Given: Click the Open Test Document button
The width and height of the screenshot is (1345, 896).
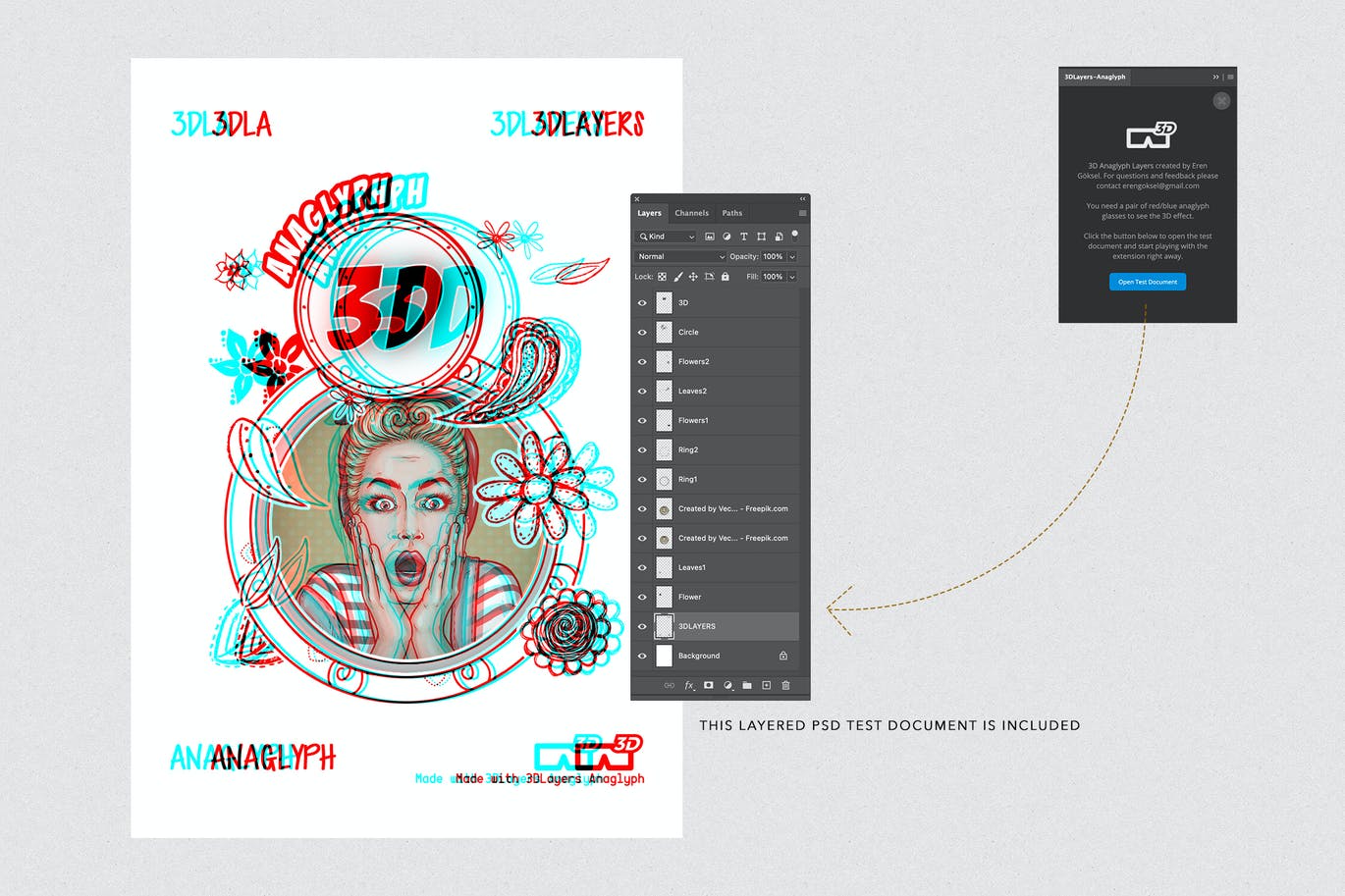Looking at the screenshot, I should click(x=1147, y=282).
